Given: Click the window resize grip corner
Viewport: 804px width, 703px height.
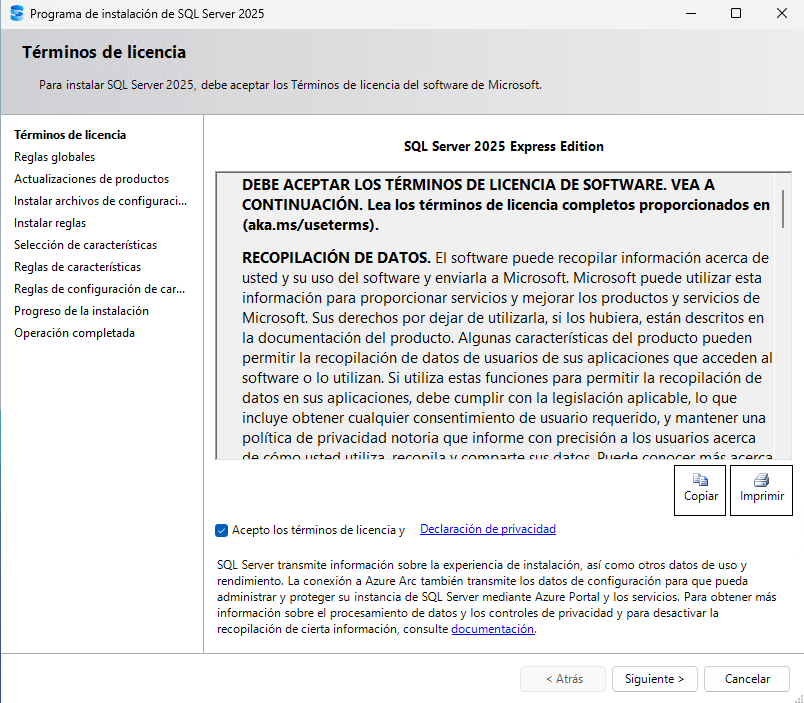Looking at the screenshot, I should click(799, 698).
